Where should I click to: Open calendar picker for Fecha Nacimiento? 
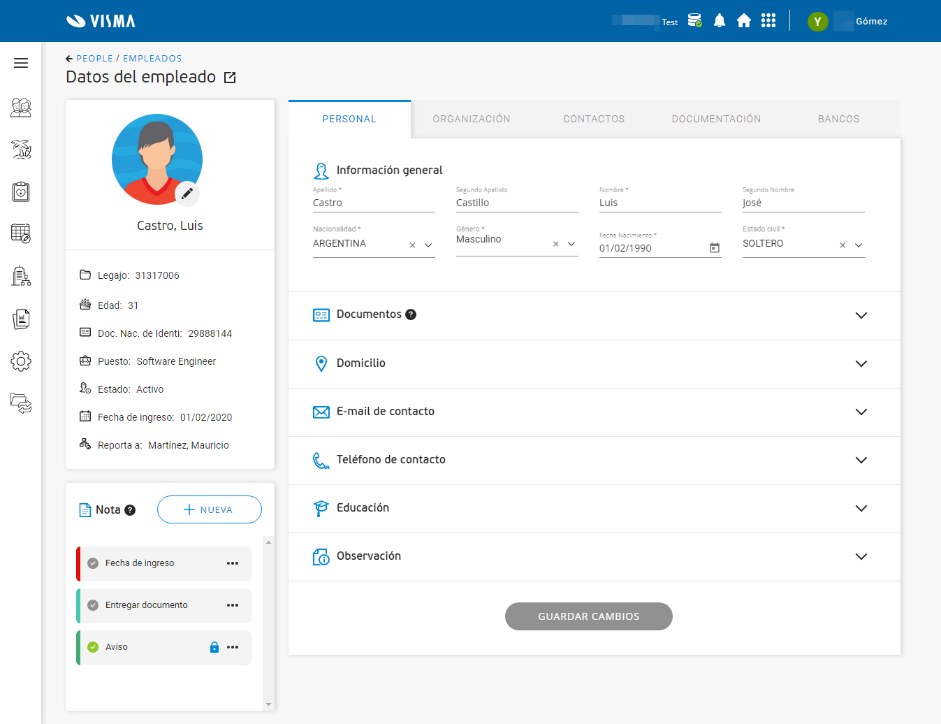(x=714, y=248)
